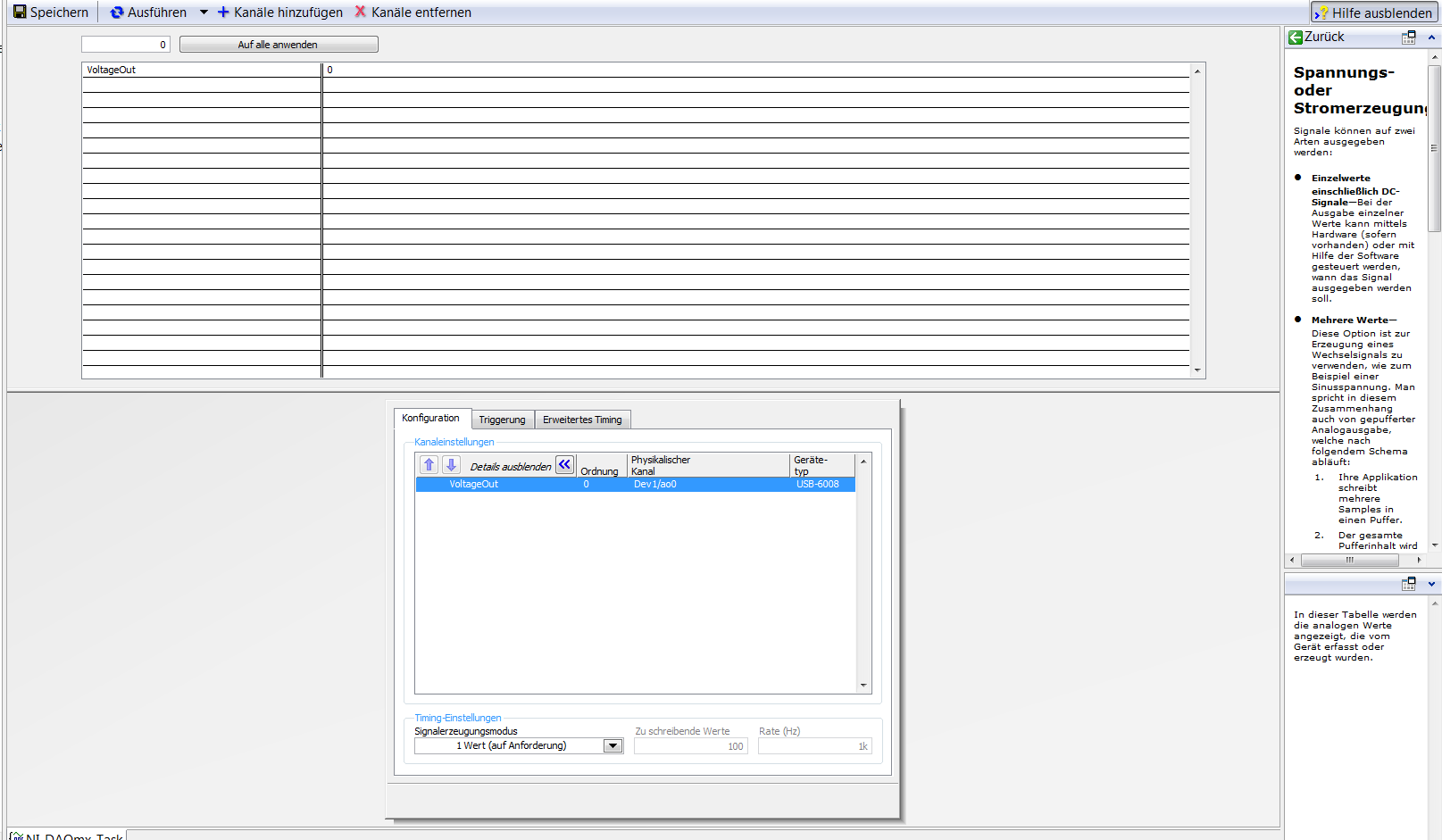The width and height of the screenshot is (1442, 840).
Task: Collapse details with the double-chevron button
Action: coord(565,465)
